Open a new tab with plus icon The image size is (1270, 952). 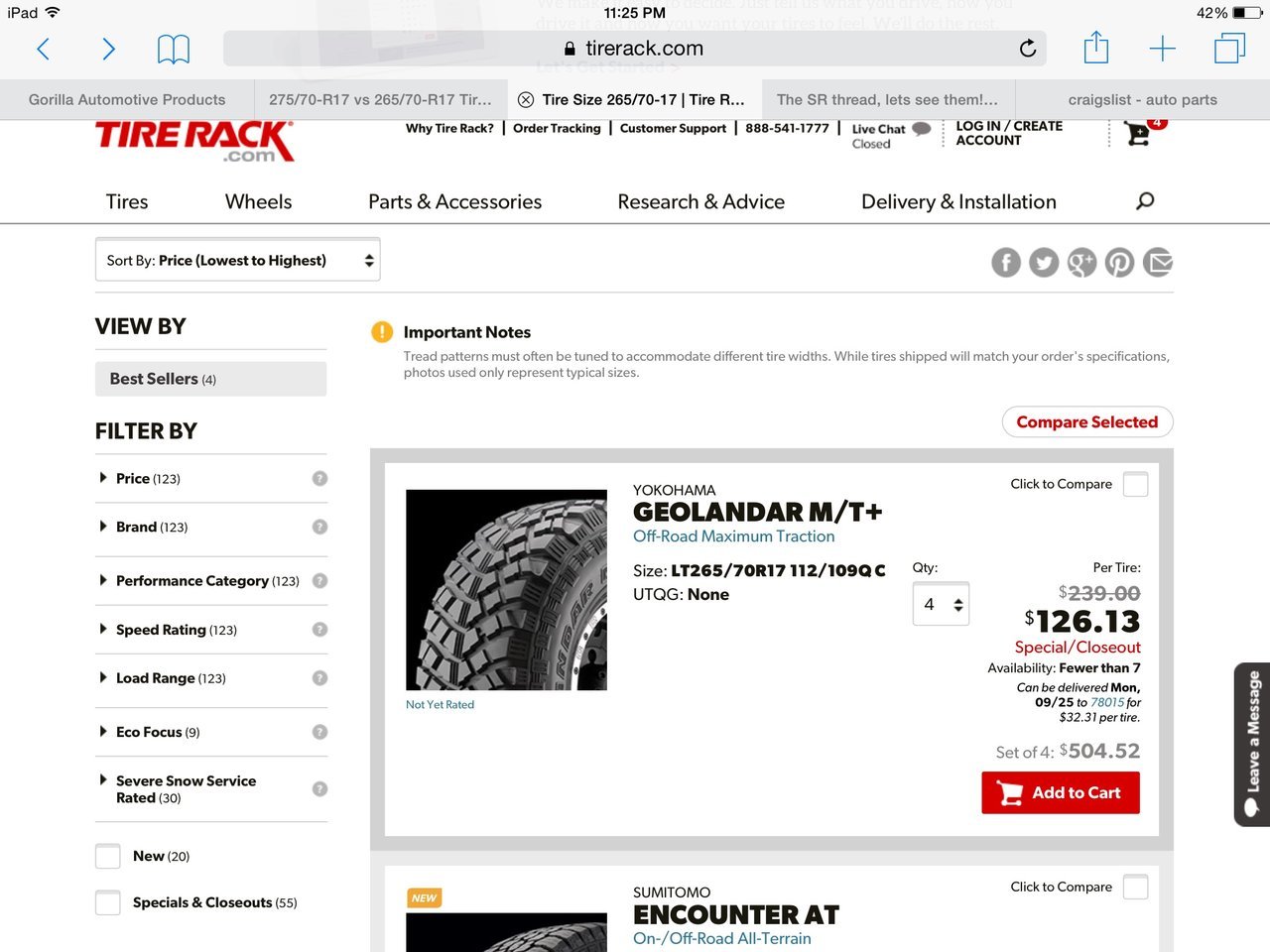click(1162, 49)
